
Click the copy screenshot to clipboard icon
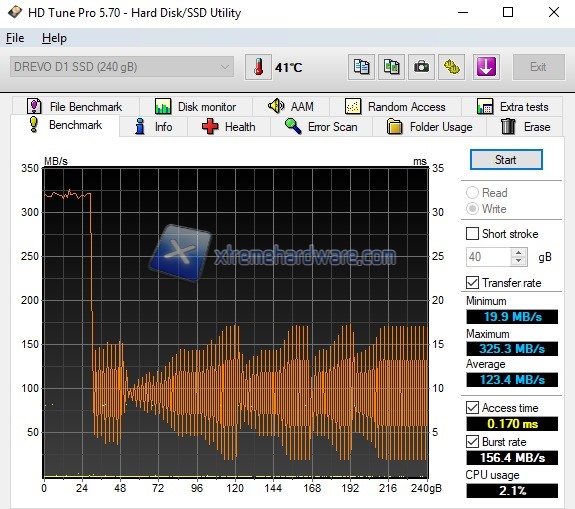(391, 67)
